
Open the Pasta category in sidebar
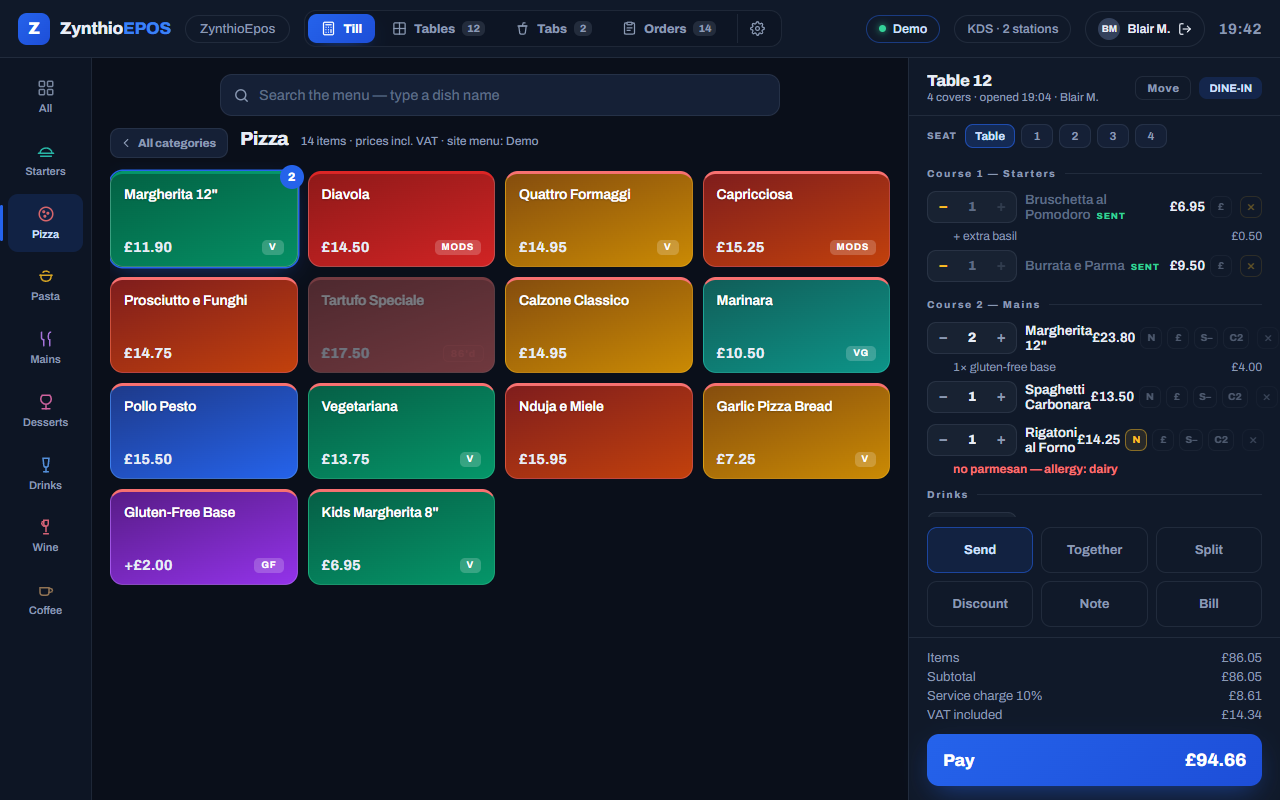pyautogui.click(x=45, y=285)
